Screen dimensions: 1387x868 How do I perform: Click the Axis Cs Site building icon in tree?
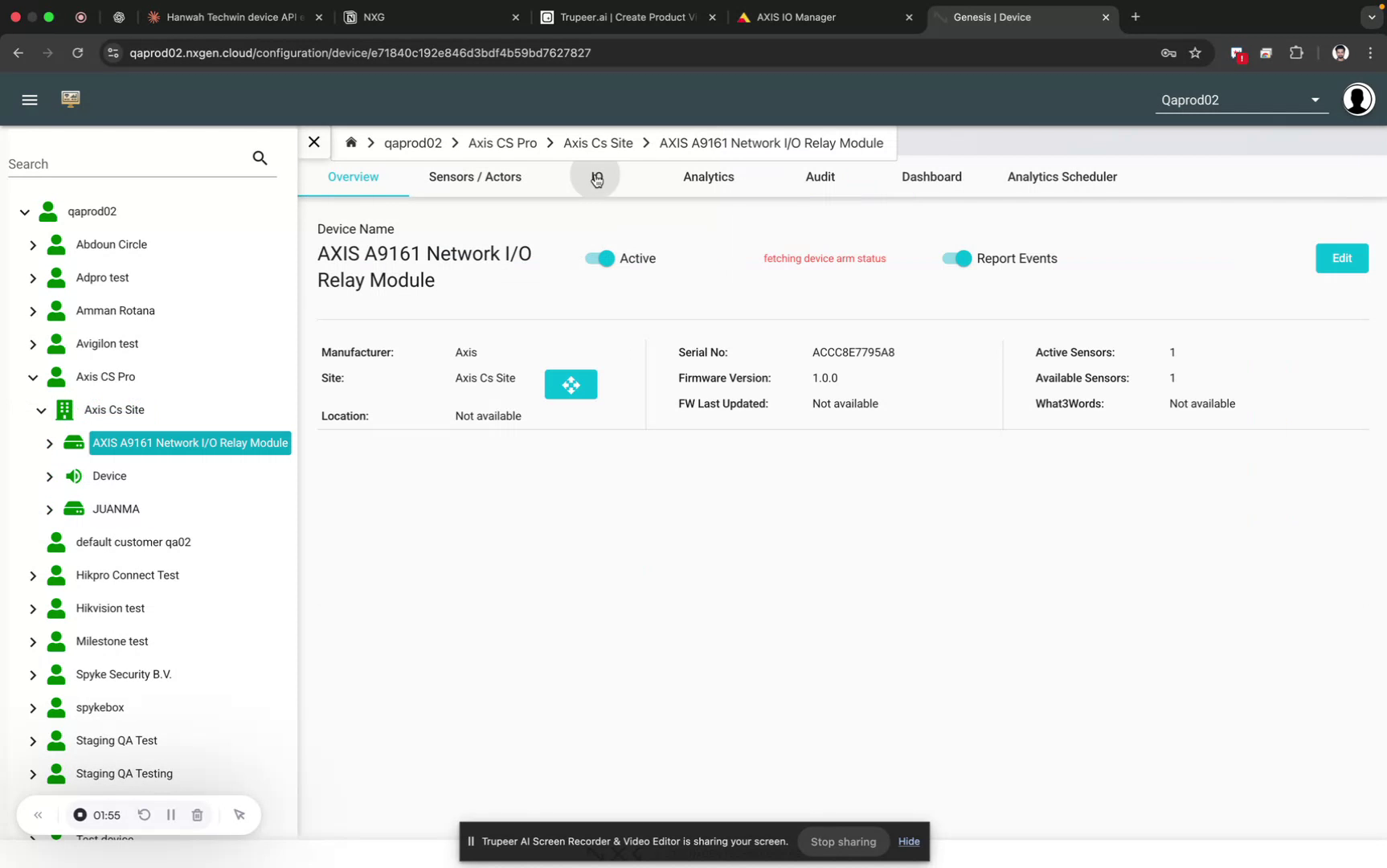pos(63,410)
